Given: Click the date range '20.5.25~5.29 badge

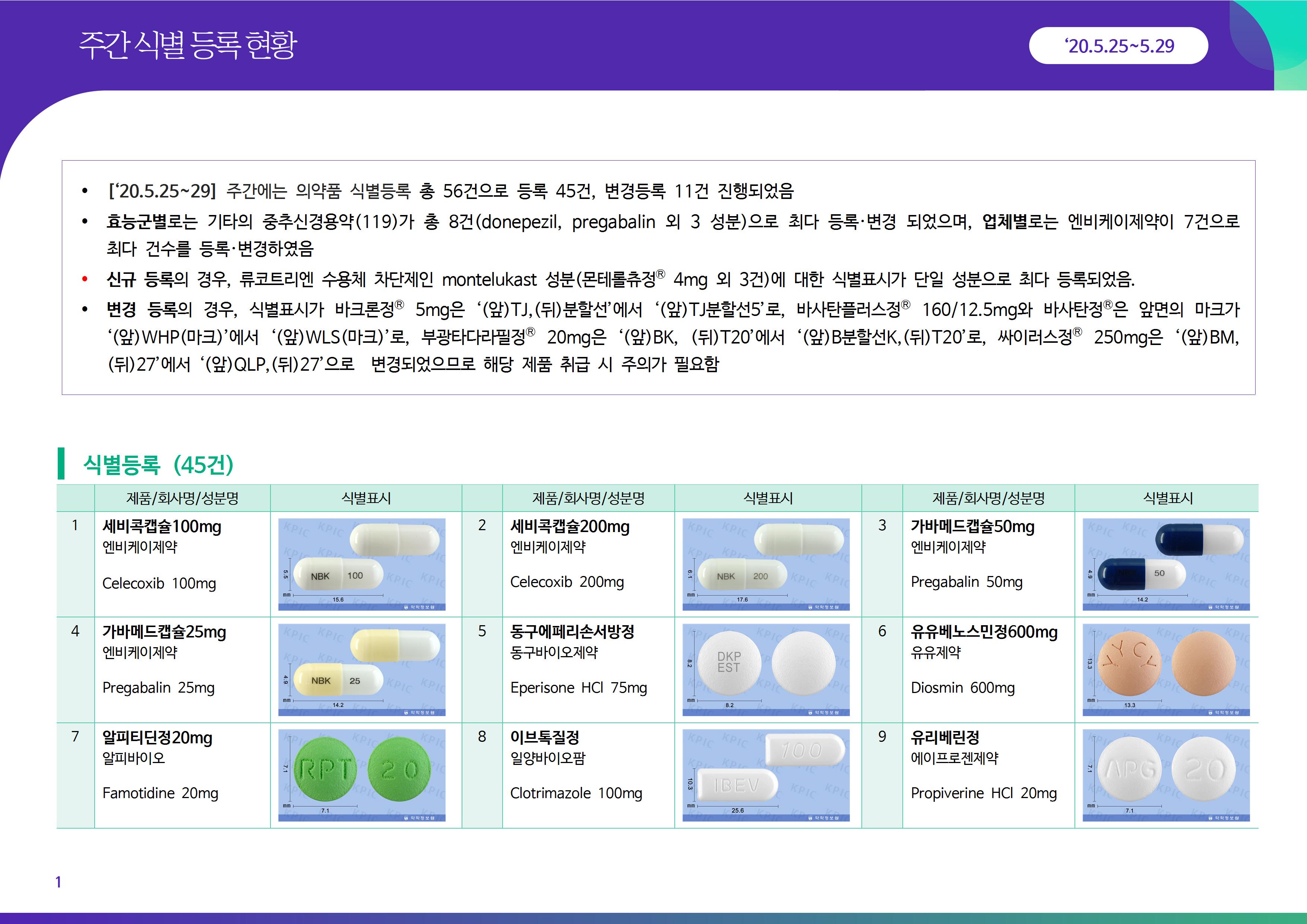Looking at the screenshot, I should point(1118,45).
